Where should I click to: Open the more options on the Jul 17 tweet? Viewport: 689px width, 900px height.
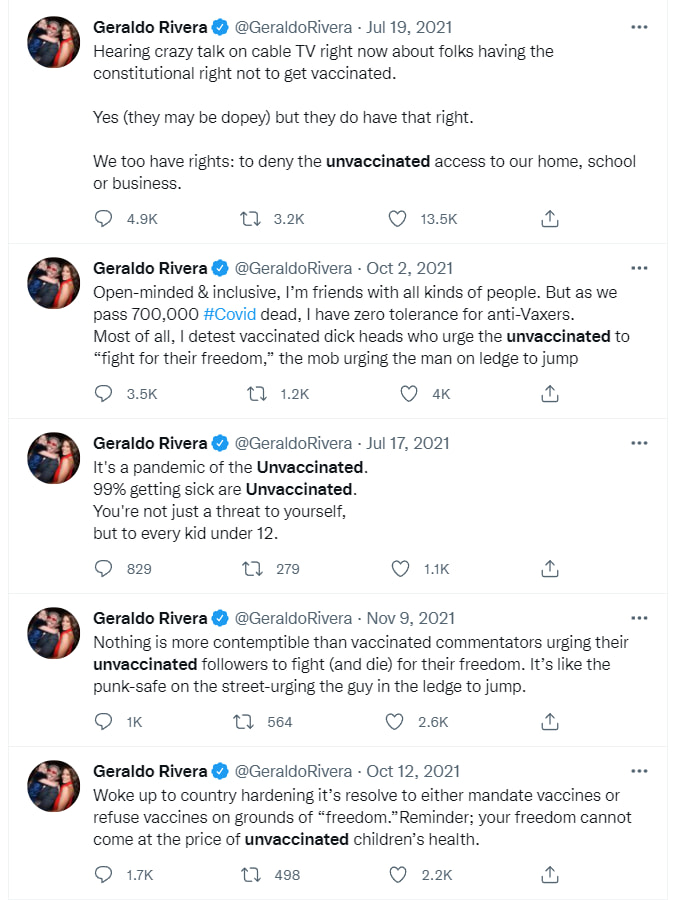tap(639, 443)
